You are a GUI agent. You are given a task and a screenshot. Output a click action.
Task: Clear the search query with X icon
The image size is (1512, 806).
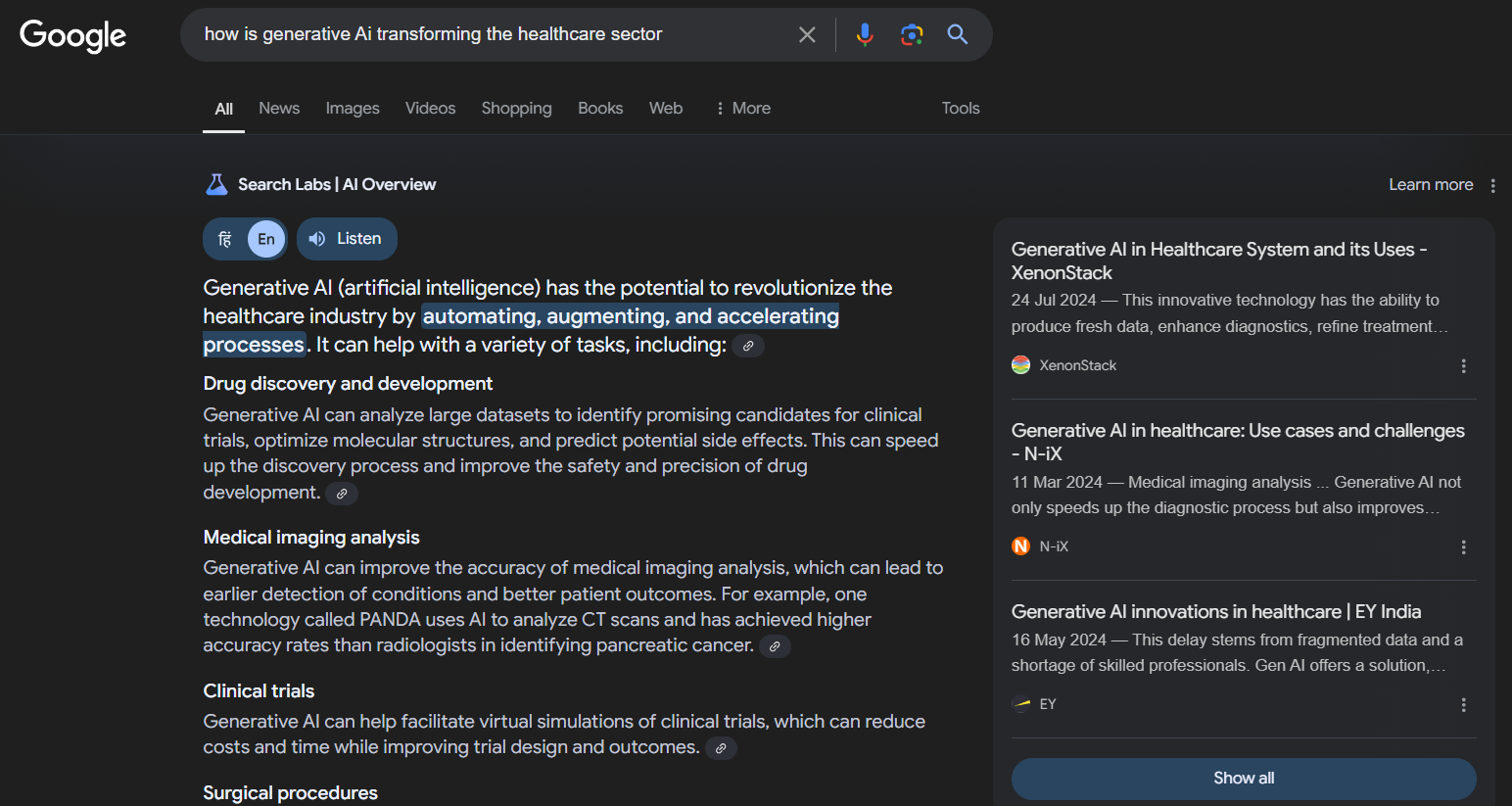[x=807, y=35]
